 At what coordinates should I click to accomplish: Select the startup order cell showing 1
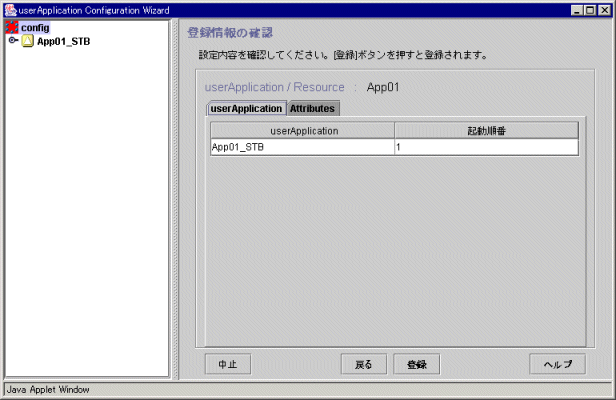[x=486, y=147]
